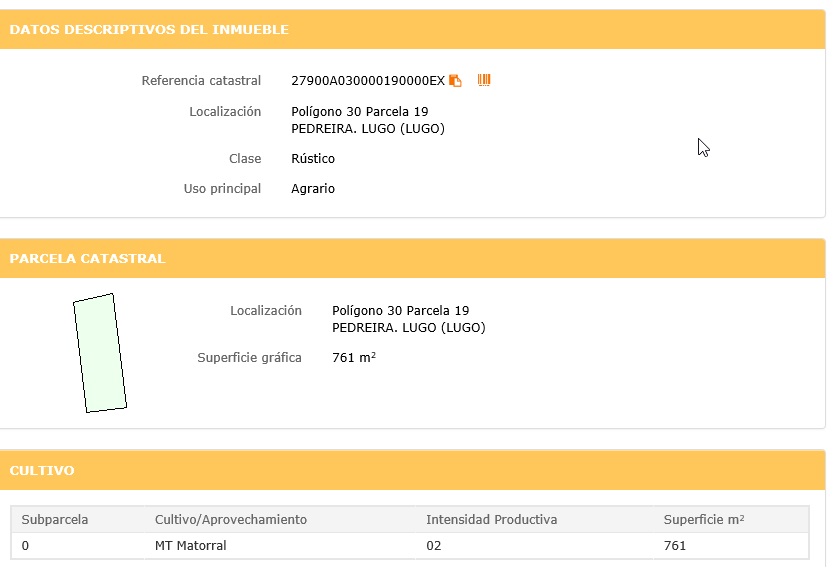This screenshot has width=838, height=577.
Task: Click the intensity value 02 in the table
Action: (433, 546)
